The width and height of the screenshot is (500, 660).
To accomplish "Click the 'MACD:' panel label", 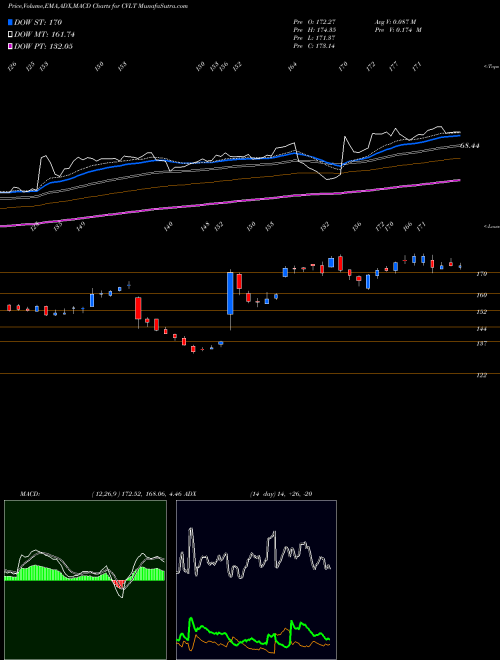I will pos(29,493).
